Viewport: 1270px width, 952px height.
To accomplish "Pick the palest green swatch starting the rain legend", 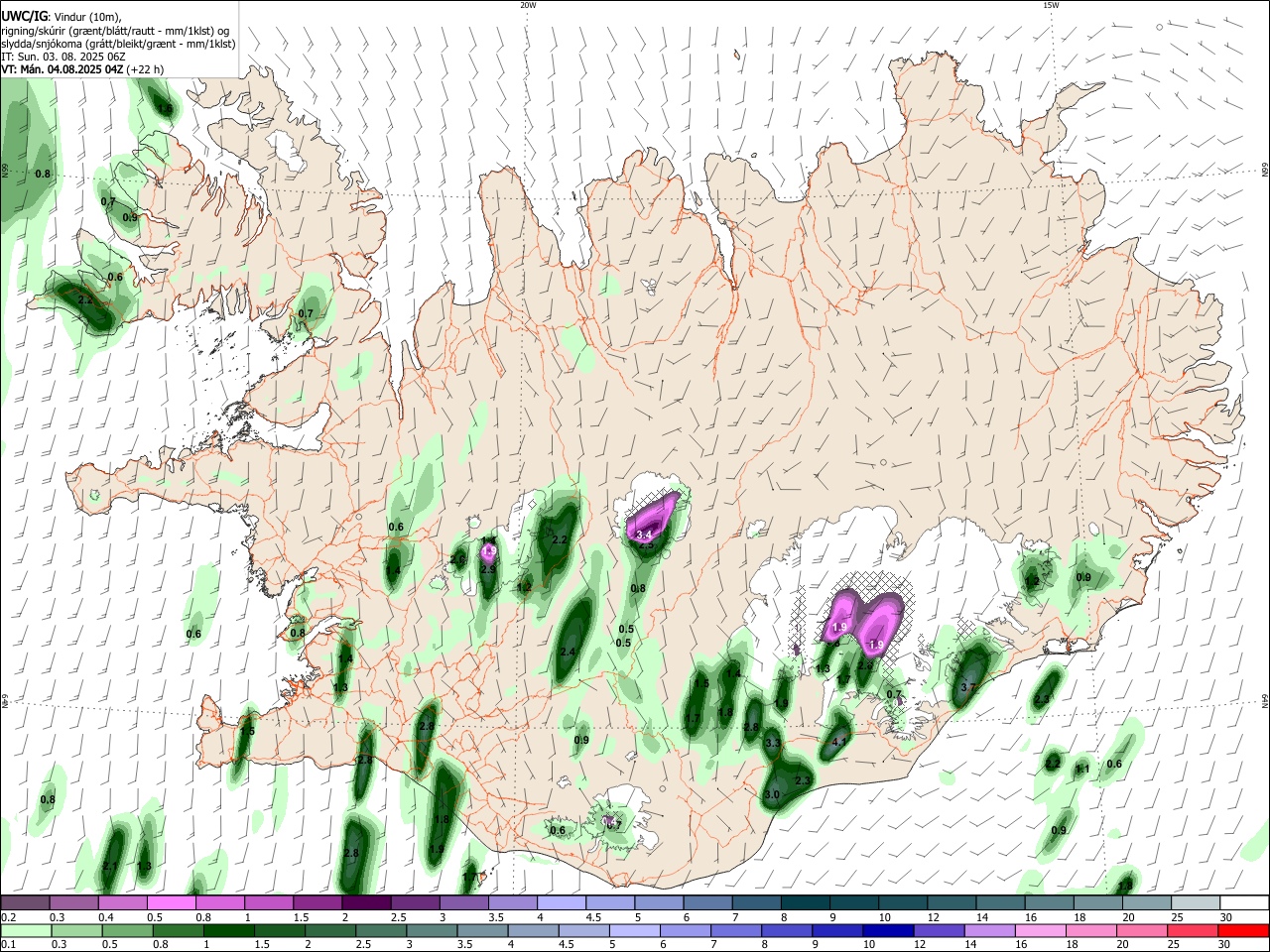I will click(x=25, y=931).
